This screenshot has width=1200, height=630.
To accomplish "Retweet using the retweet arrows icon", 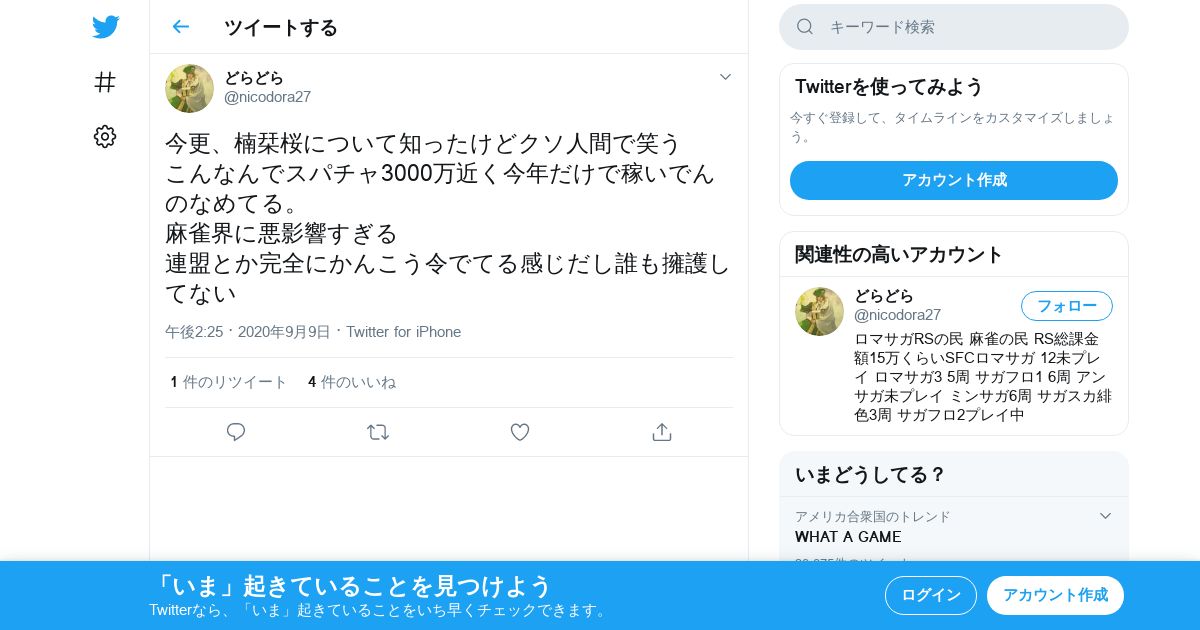I will point(378,432).
